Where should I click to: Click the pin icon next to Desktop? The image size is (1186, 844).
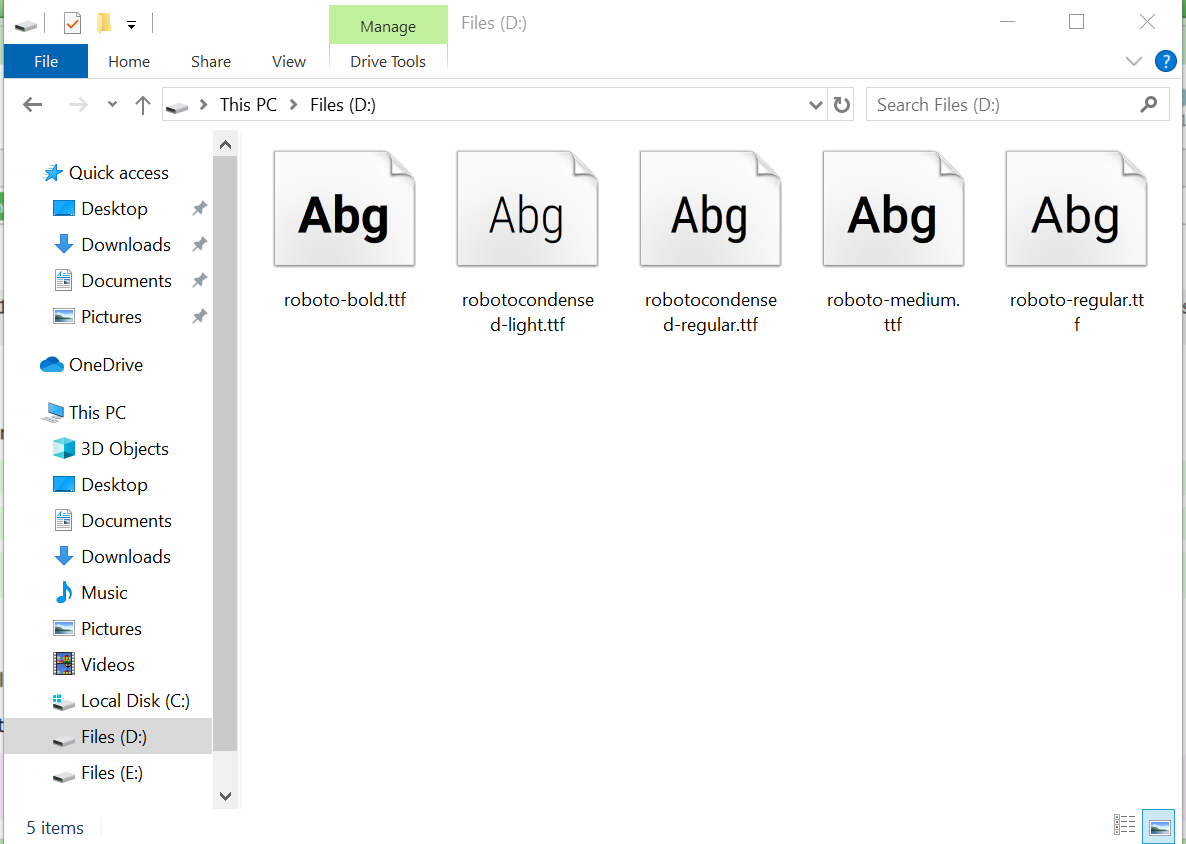[x=200, y=209]
